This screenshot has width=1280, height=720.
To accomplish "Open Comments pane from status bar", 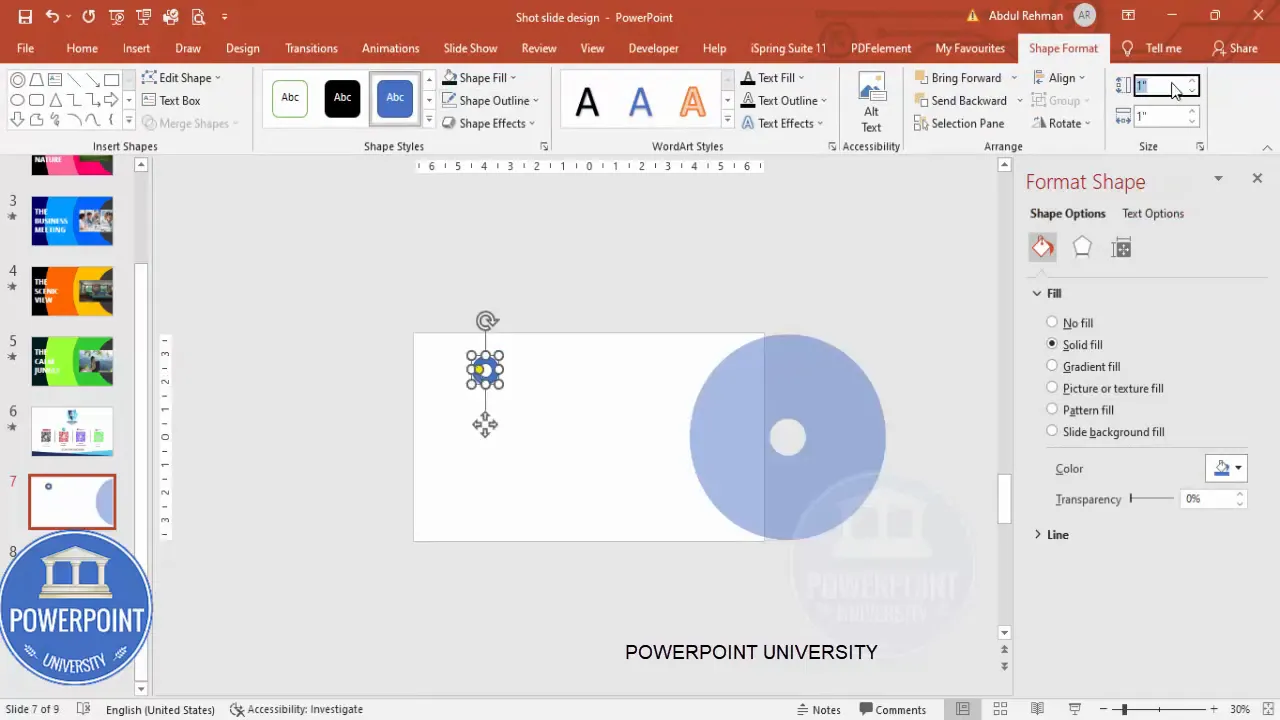I will 892,709.
